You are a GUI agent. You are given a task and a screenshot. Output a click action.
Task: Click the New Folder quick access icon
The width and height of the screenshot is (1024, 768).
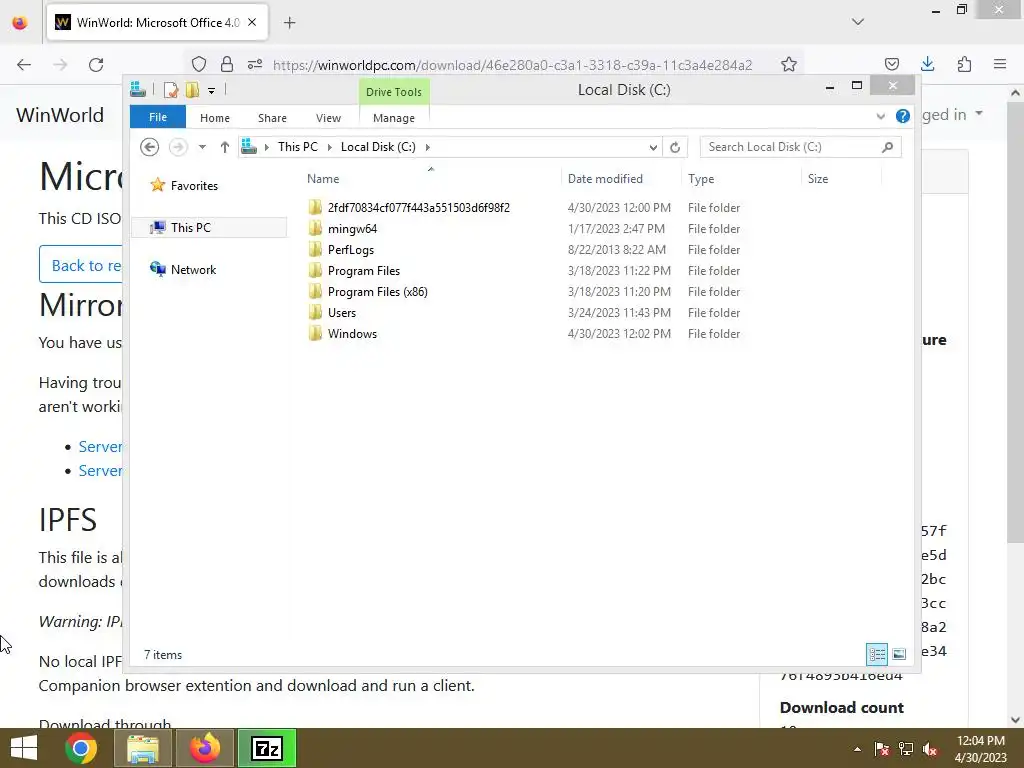pos(191,89)
